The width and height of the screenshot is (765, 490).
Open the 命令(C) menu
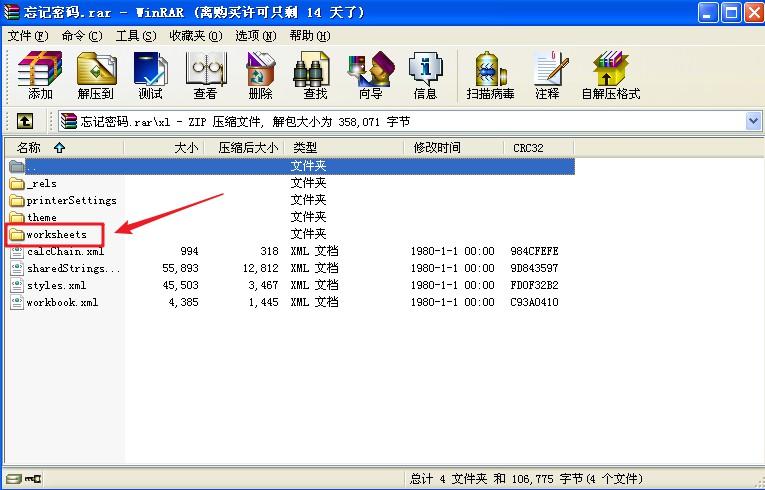pos(82,36)
